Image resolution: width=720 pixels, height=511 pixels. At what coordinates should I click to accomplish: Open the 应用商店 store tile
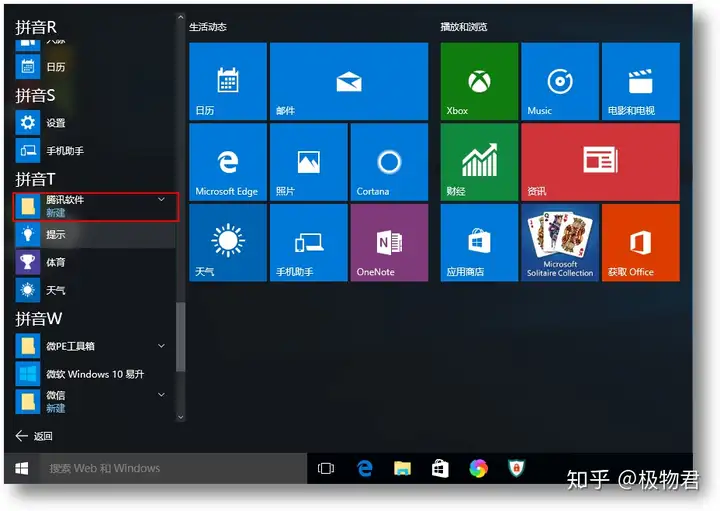point(479,243)
